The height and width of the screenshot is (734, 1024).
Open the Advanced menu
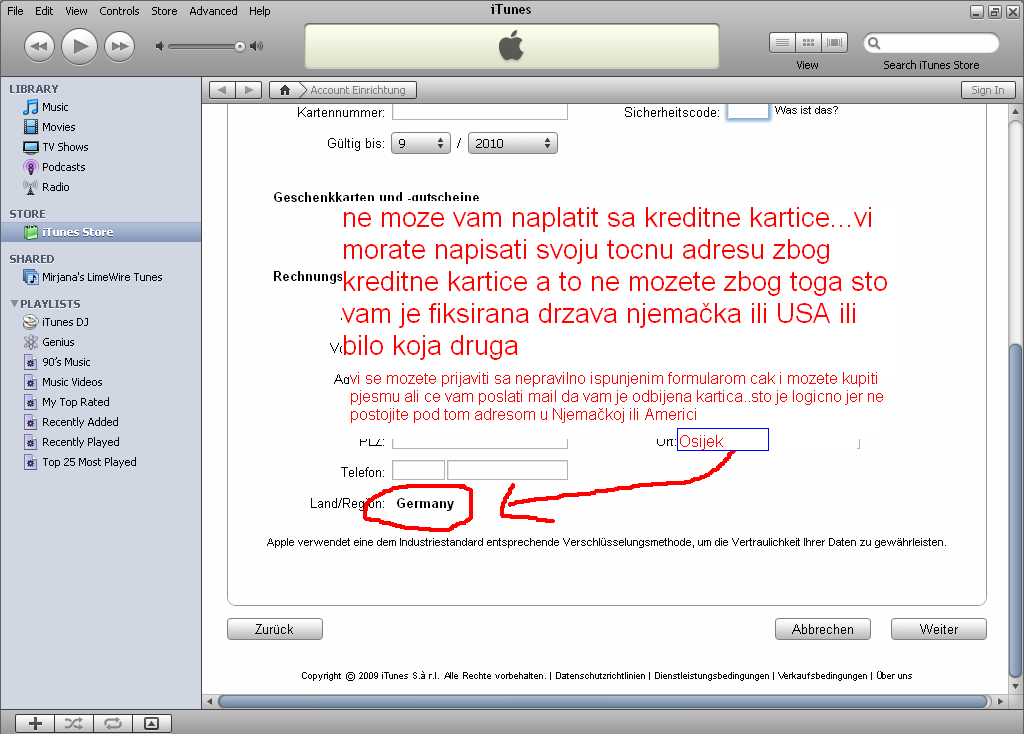tap(213, 11)
